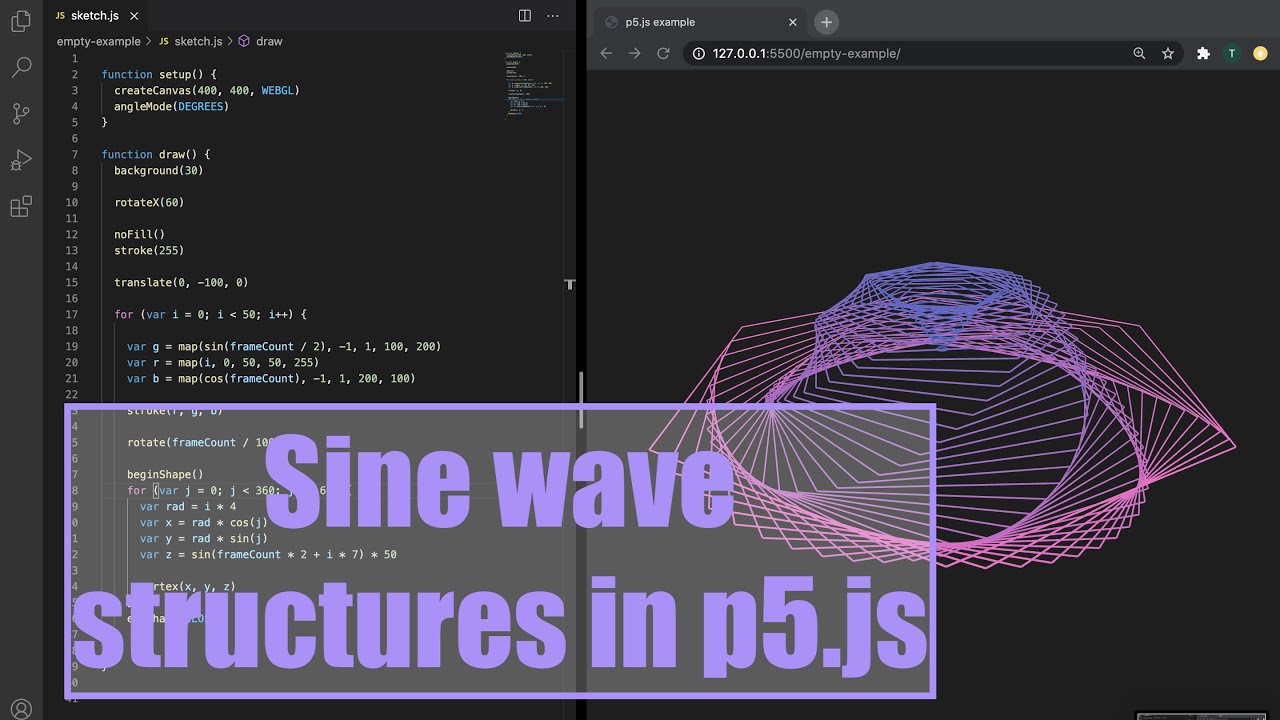
Task: Open the Search view in activity bar
Action: coord(20,67)
